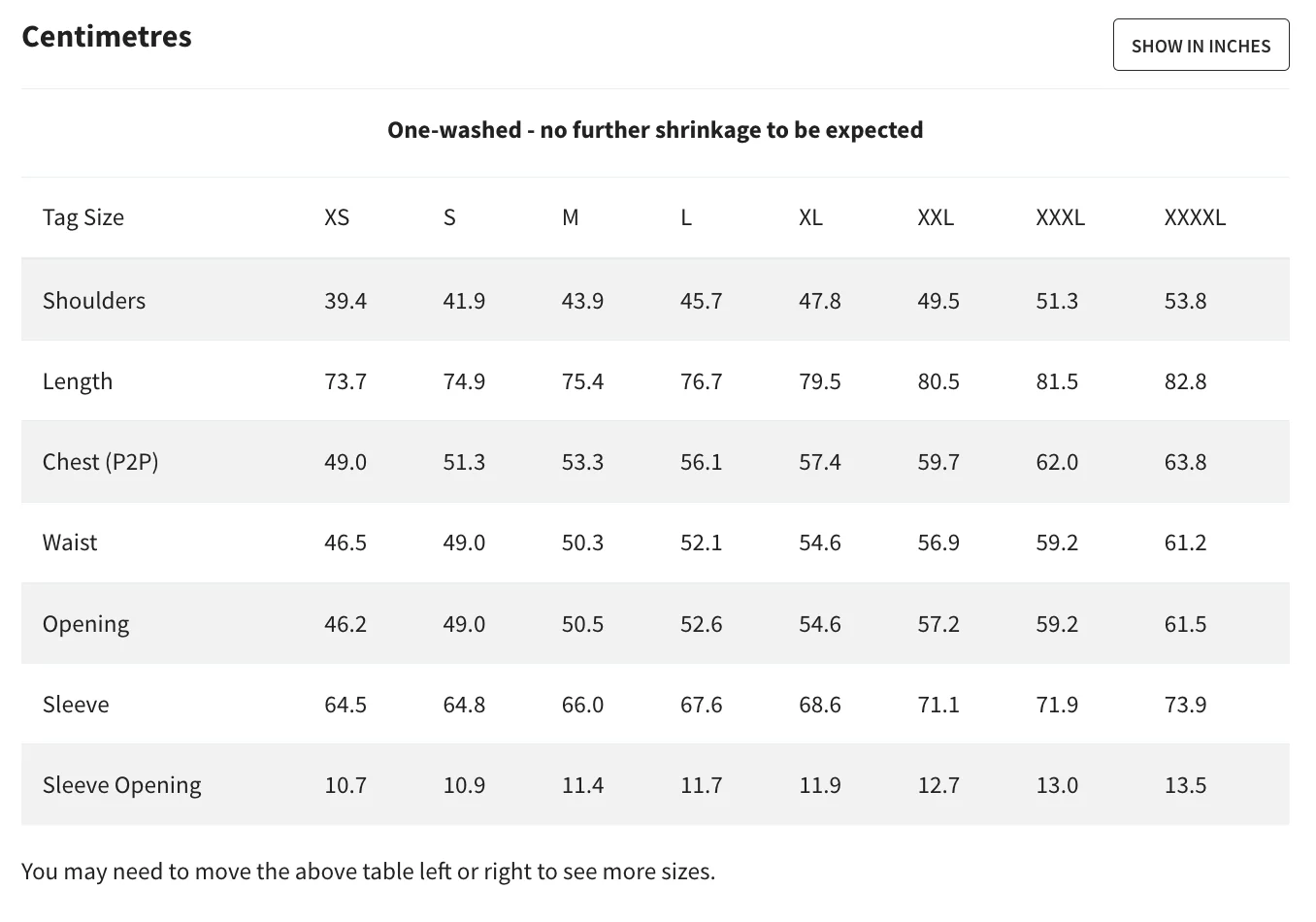Image resolution: width=1316 pixels, height=922 pixels.
Task: Select the Opening row label
Action: (x=85, y=624)
